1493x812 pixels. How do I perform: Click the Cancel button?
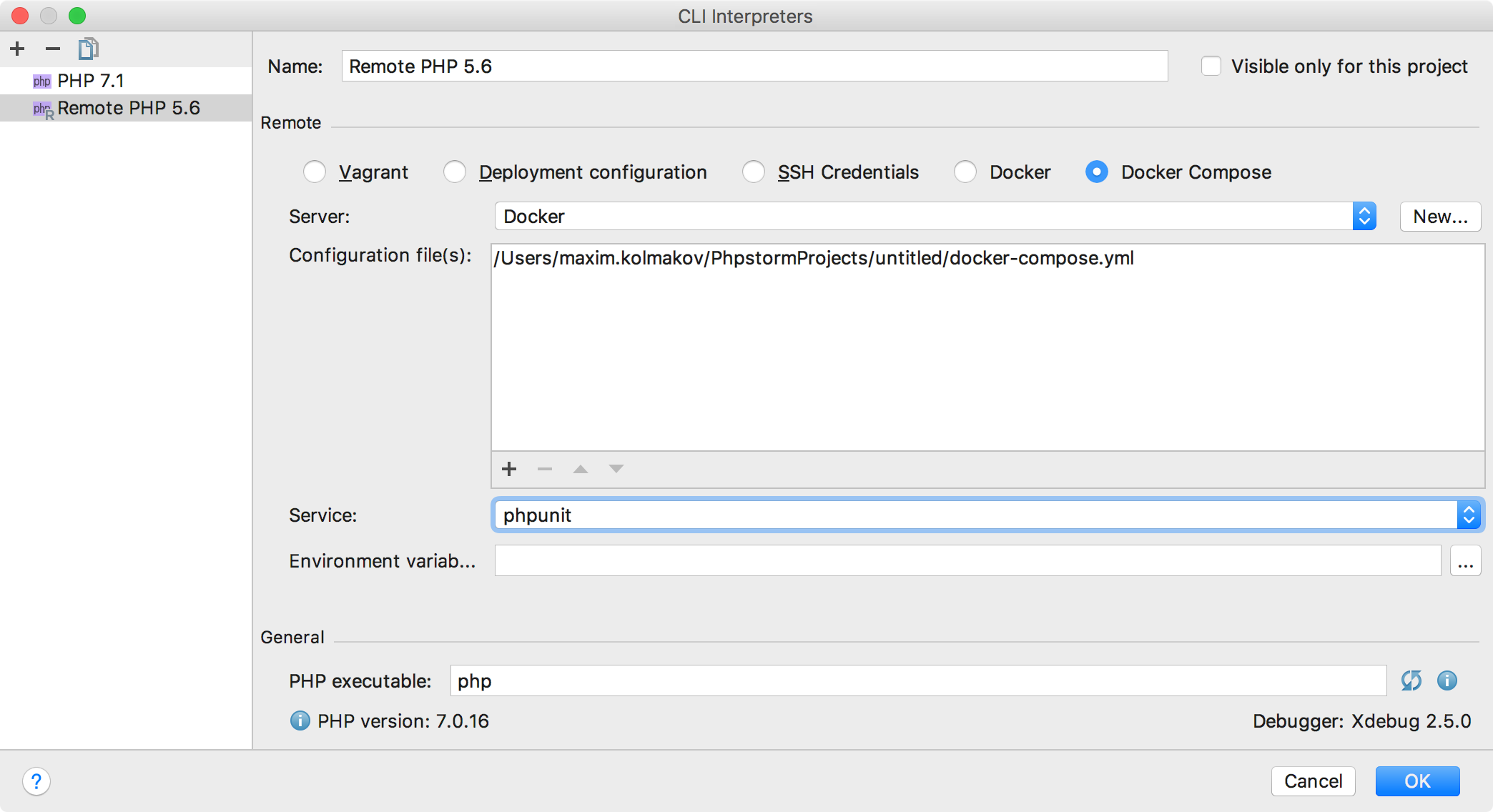pos(1314,781)
